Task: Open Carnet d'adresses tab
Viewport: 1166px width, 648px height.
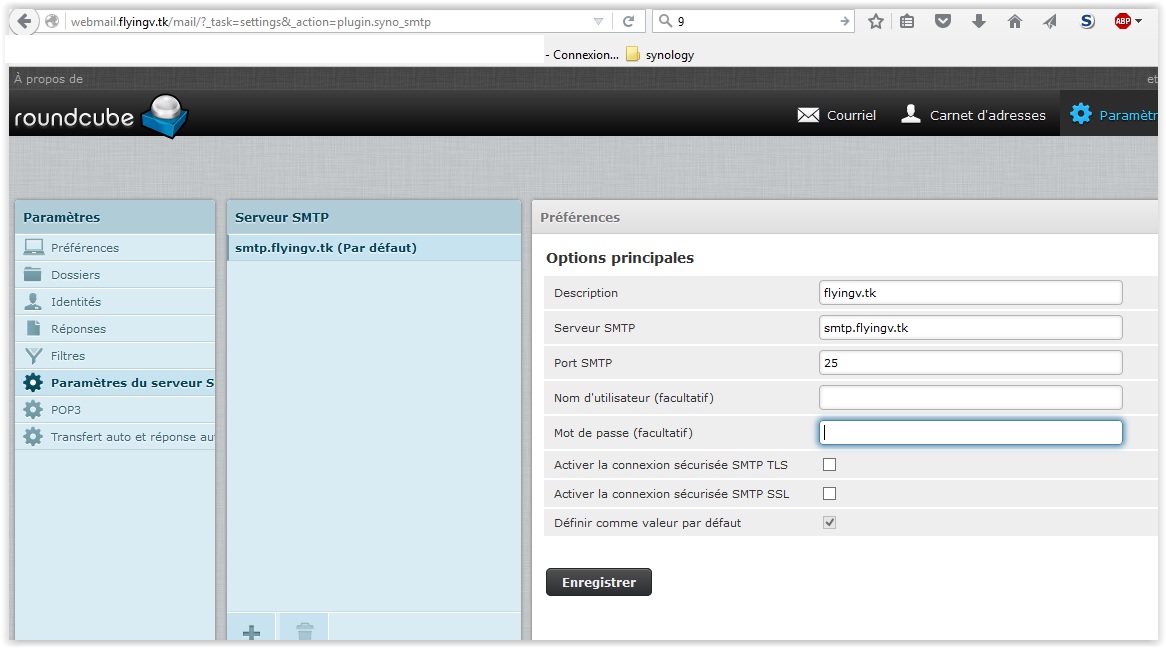Action: (973, 115)
